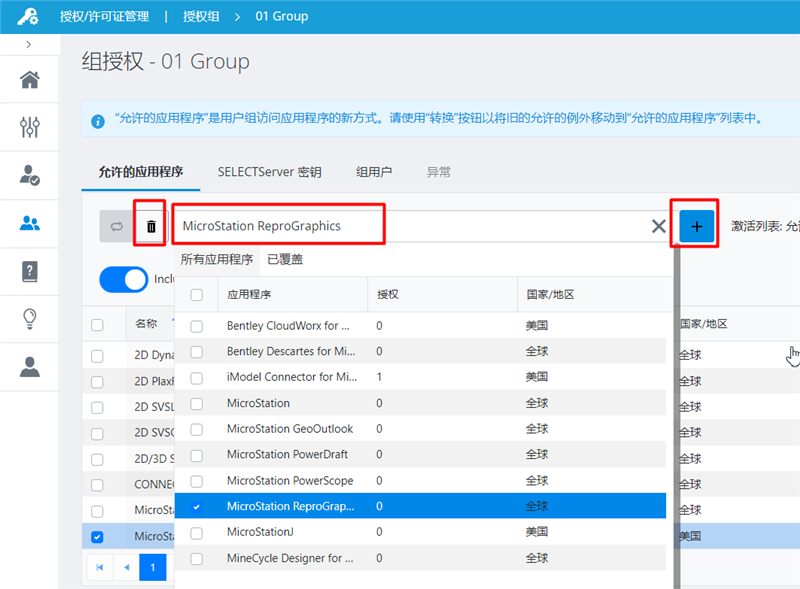This screenshot has width=800, height=589.
Task: Click the trash delete icon
Action: tap(151, 226)
